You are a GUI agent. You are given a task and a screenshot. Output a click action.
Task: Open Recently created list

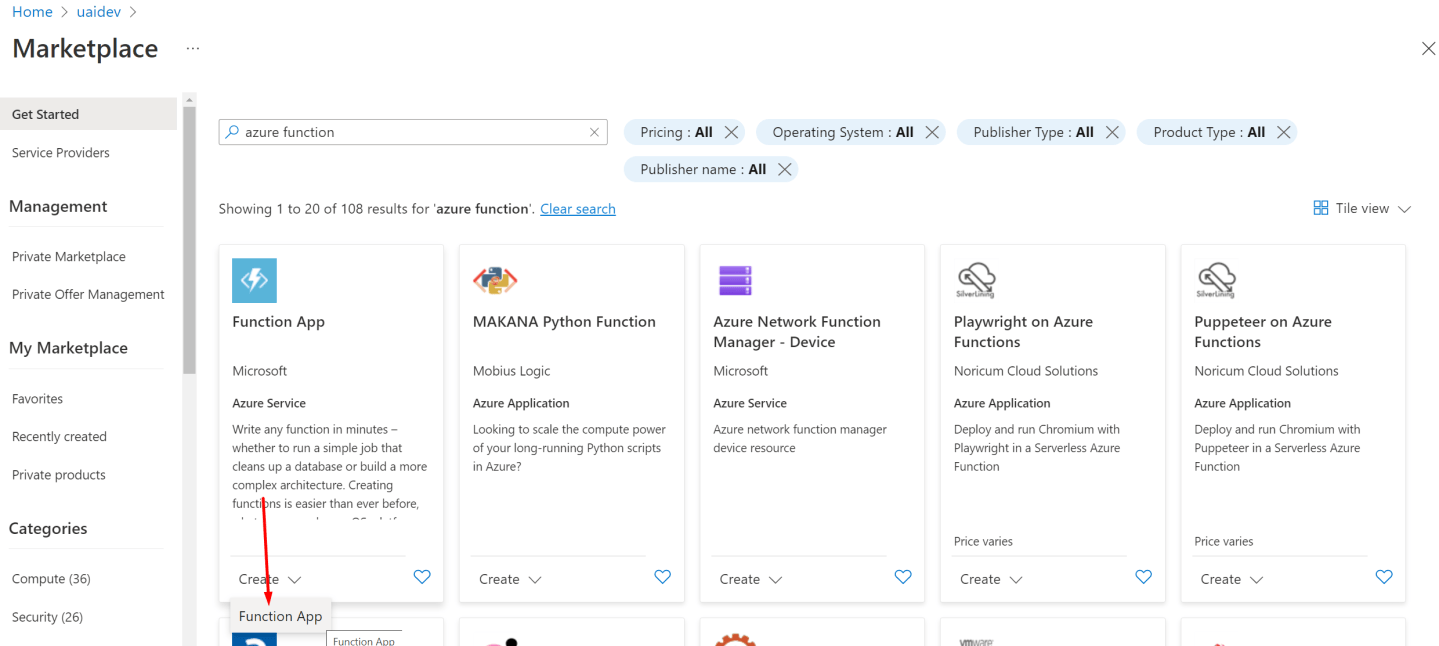[59, 437]
